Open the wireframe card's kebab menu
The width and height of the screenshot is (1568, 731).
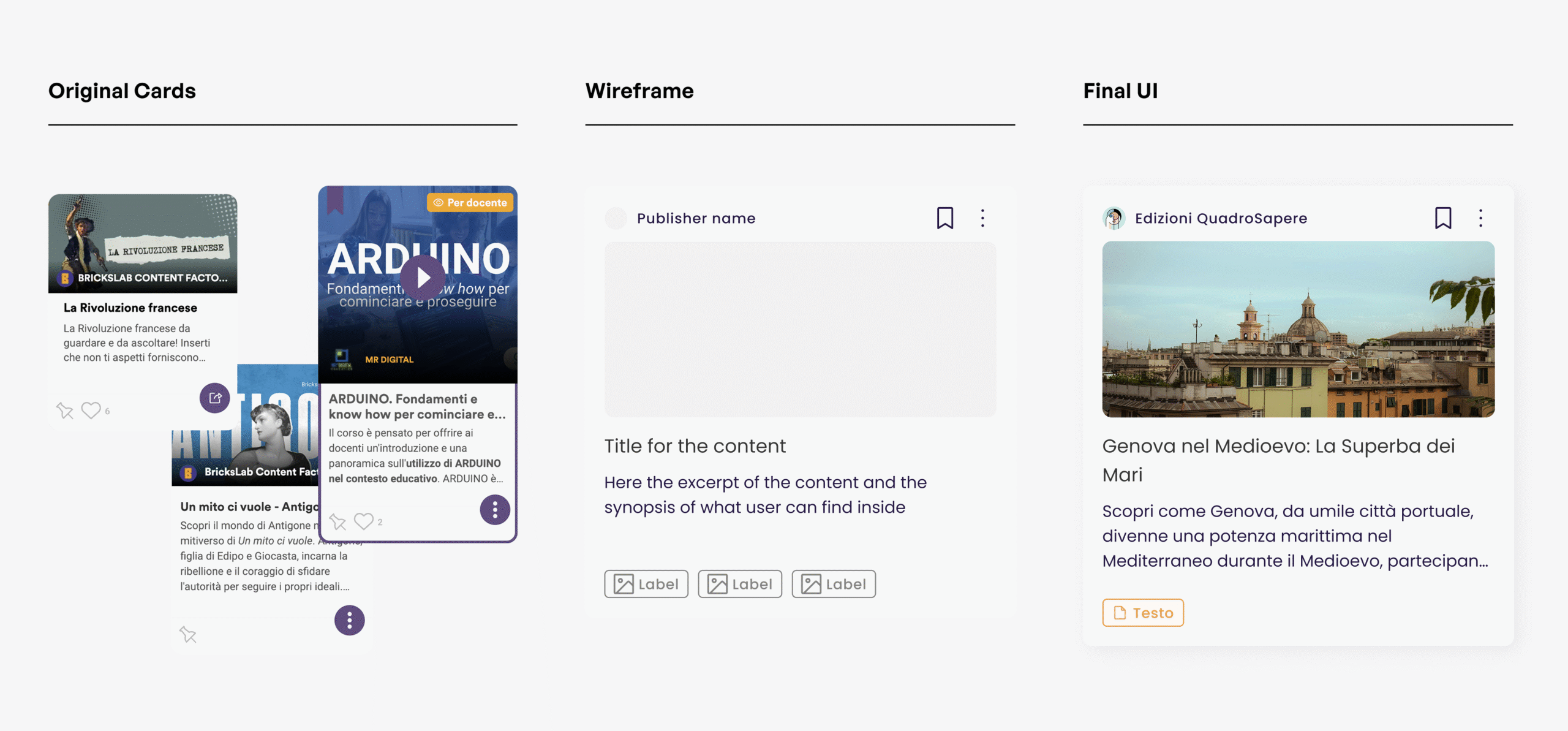(982, 218)
